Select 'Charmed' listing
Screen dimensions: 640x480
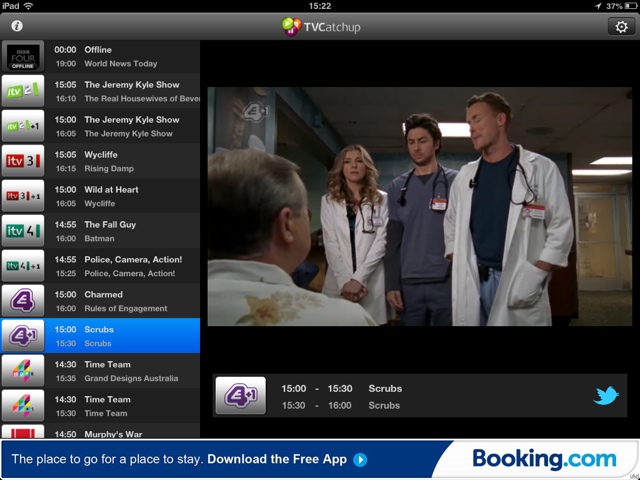(x=103, y=295)
